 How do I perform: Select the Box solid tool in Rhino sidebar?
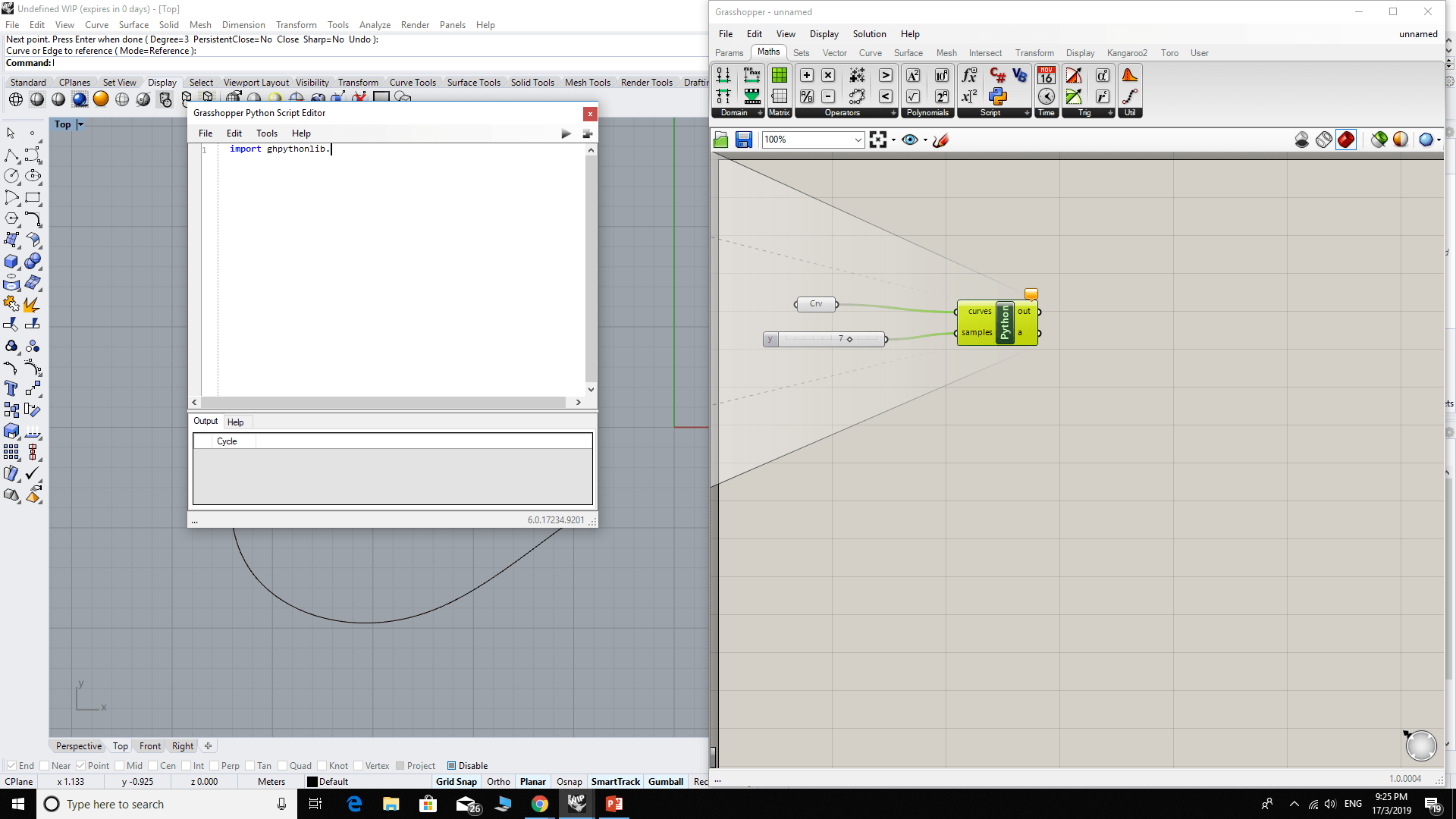[x=11, y=262]
